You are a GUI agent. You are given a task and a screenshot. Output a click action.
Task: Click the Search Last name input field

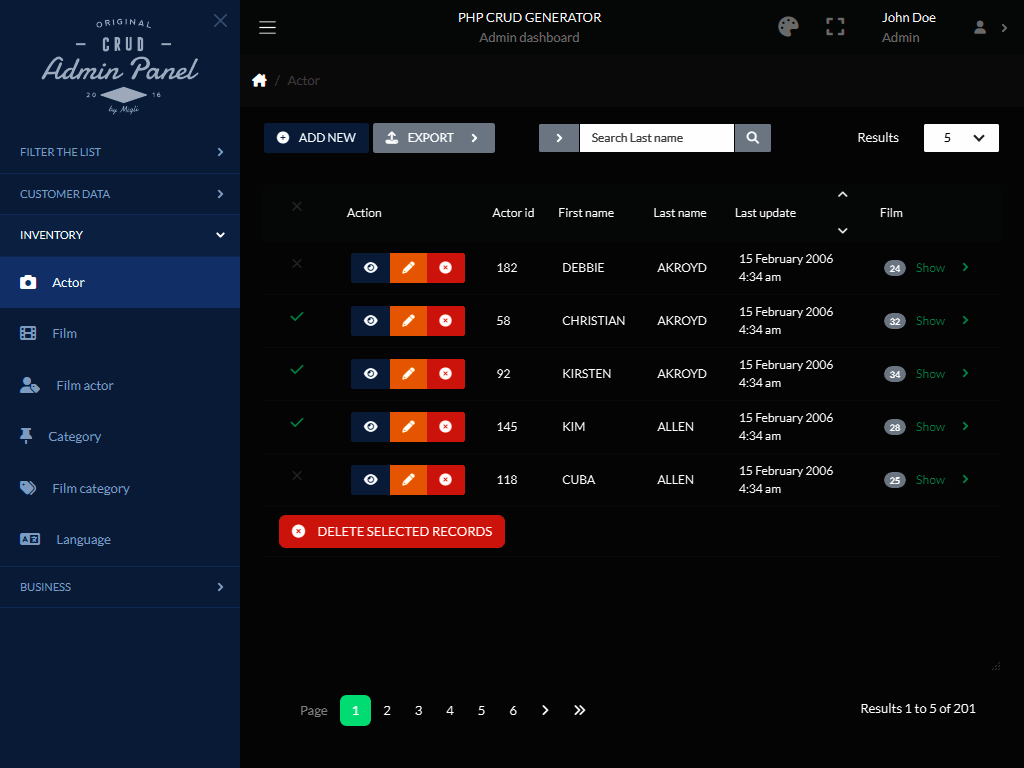click(x=656, y=137)
